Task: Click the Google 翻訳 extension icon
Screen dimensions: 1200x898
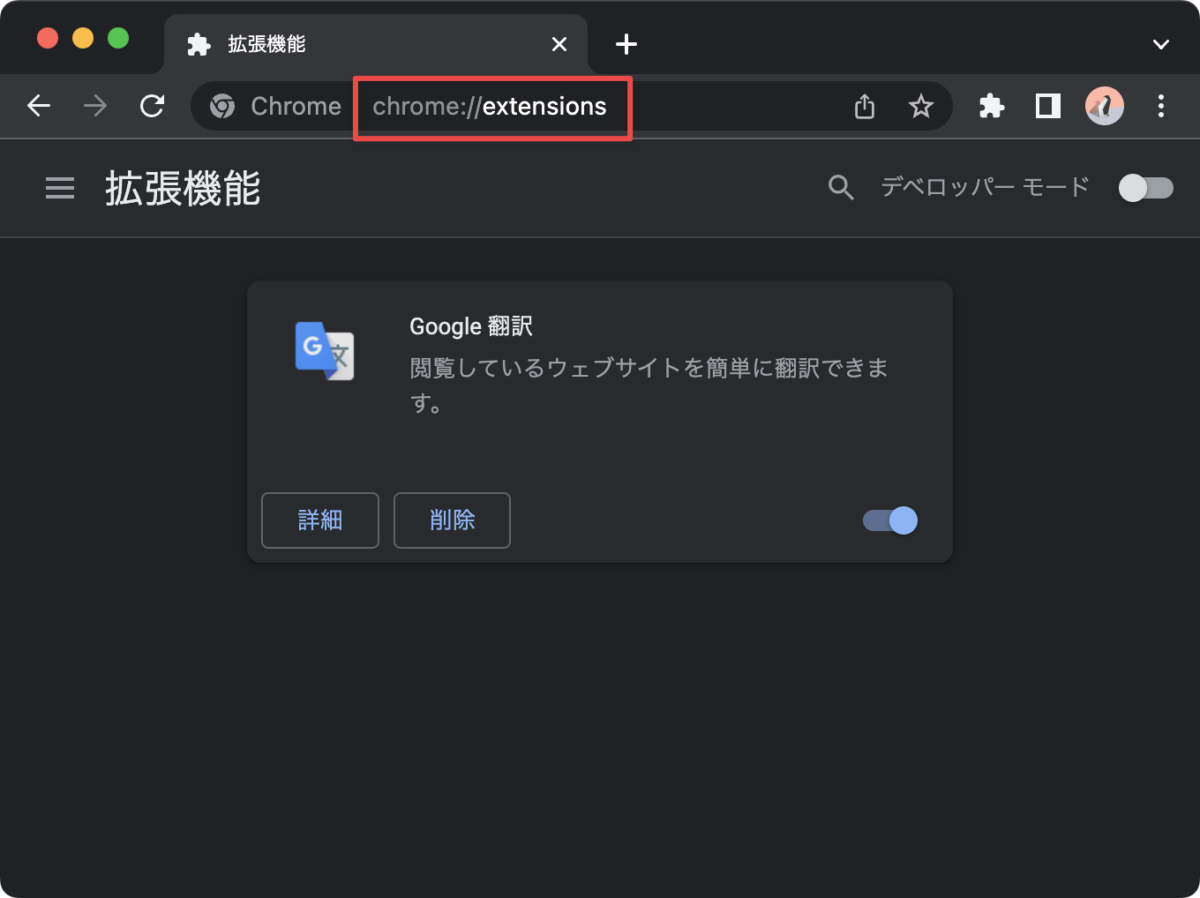Action: pos(325,351)
